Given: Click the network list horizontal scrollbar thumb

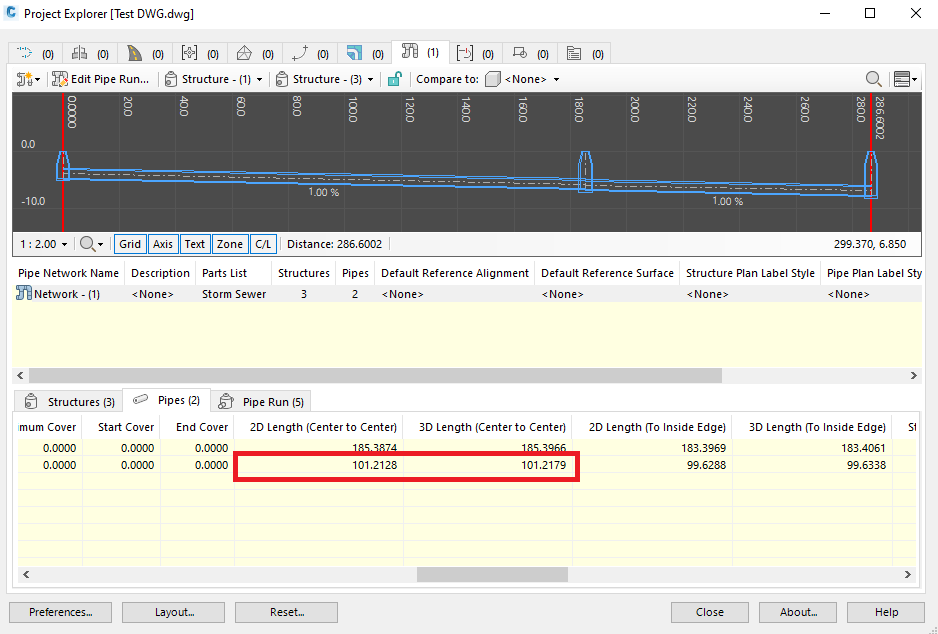Looking at the screenshot, I should click(376, 375).
